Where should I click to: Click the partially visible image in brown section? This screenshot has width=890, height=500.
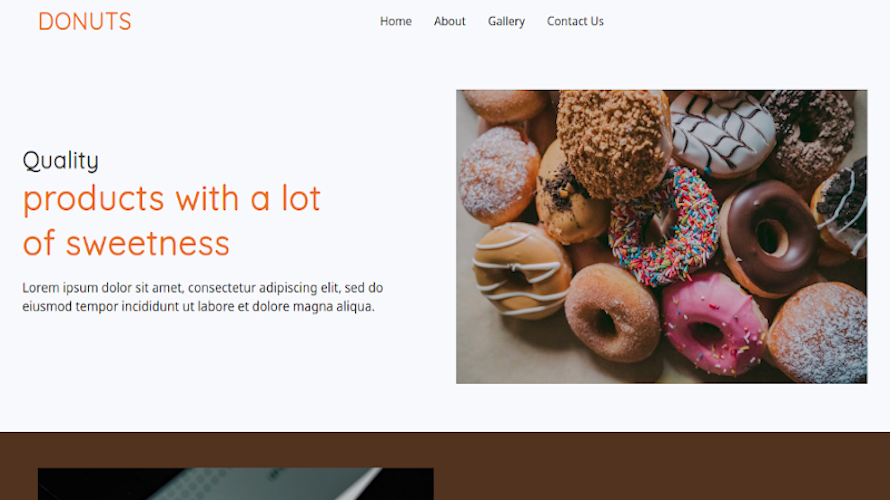pyautogui.click(x=236, y=484)
